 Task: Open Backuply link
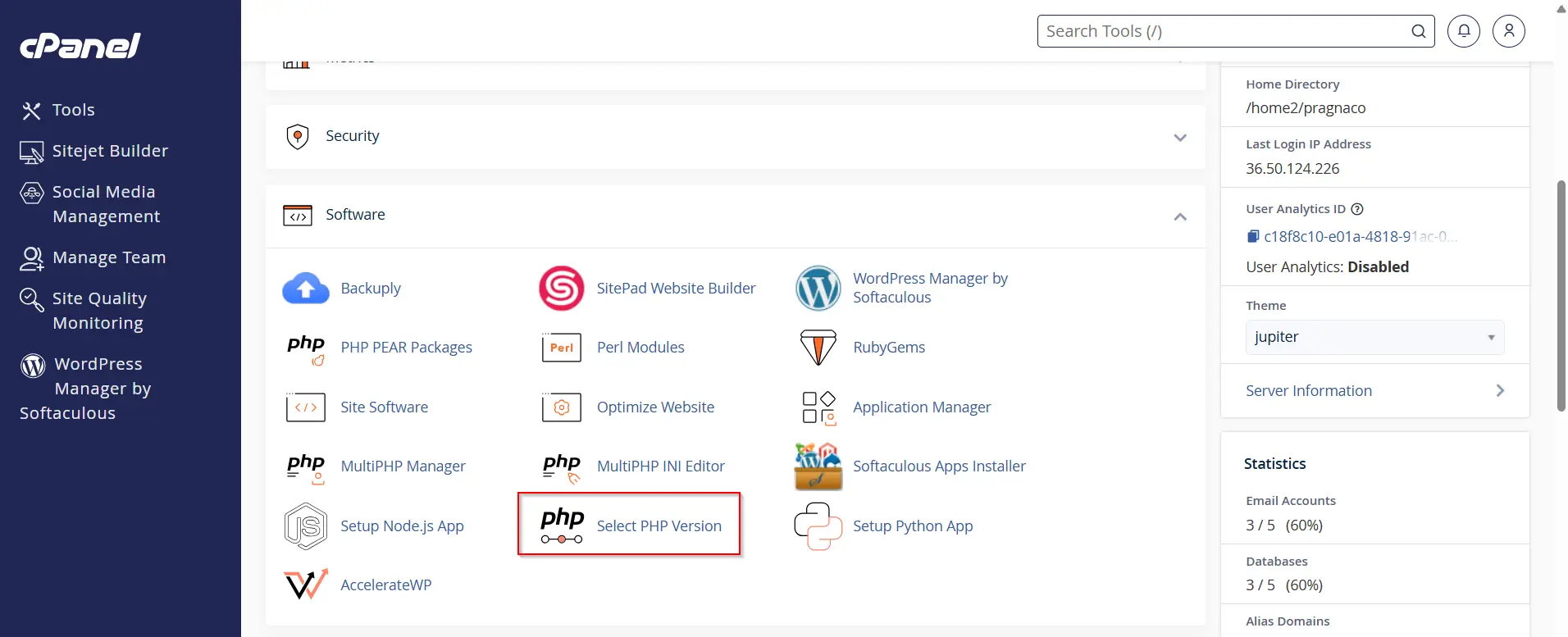[371, 289]
